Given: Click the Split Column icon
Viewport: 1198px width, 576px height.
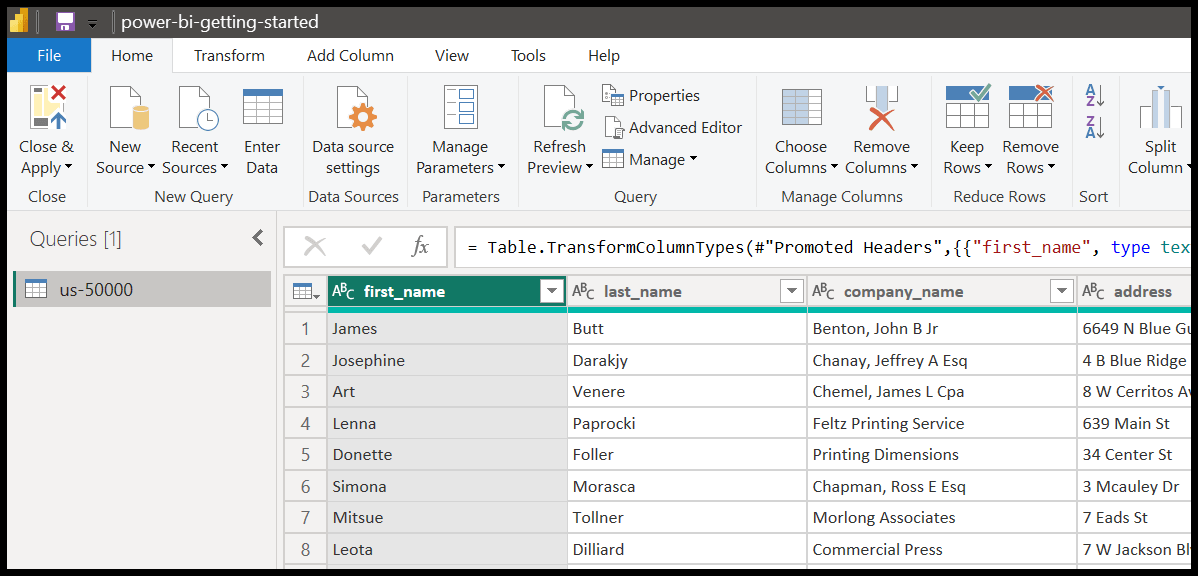Looking at the screenshot, I should (1160, 107).
